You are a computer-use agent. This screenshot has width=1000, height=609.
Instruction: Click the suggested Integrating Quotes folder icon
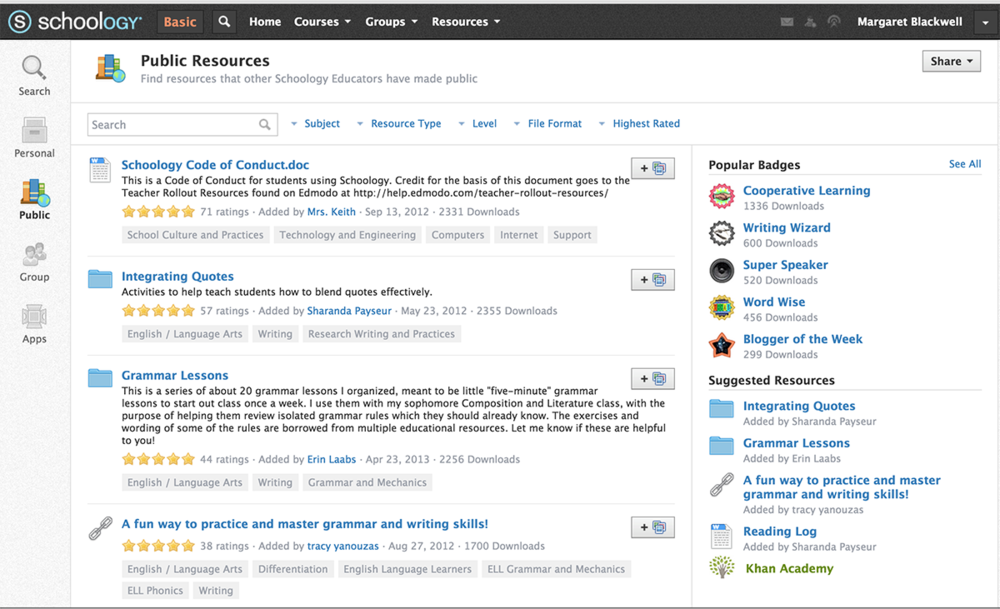pos(721,408)
